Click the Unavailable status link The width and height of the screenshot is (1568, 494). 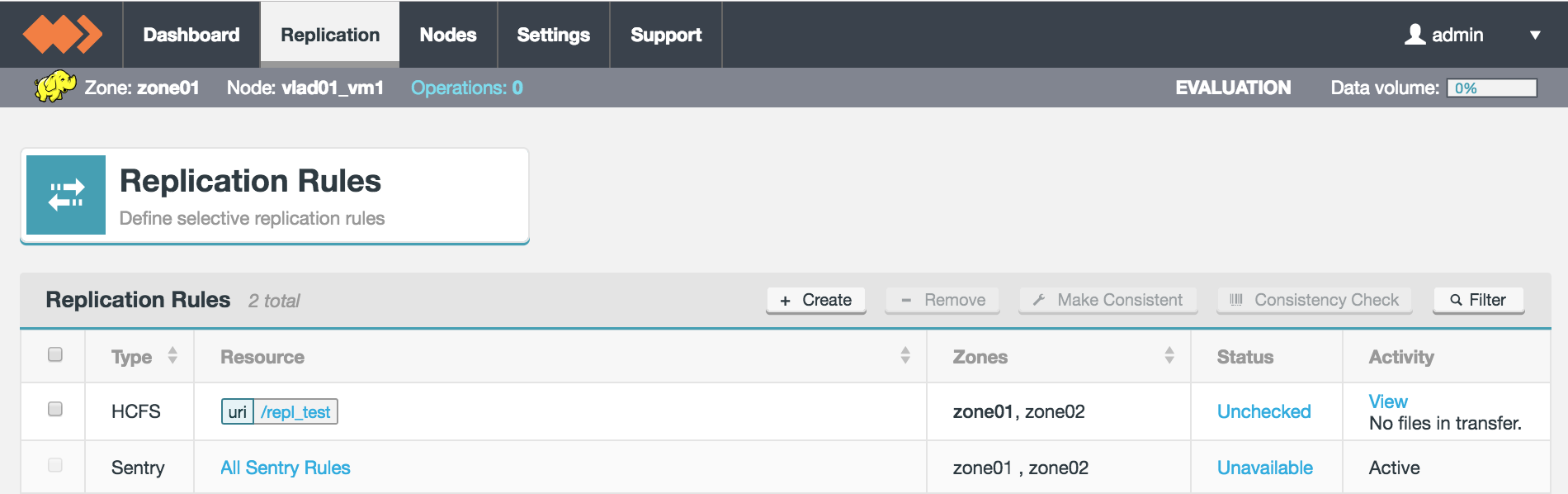coord(1265,468)
